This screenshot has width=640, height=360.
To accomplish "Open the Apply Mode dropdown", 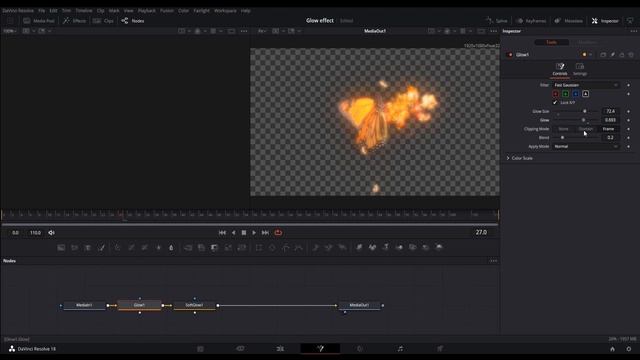I will pyautogui.click(x=586, y=147).
